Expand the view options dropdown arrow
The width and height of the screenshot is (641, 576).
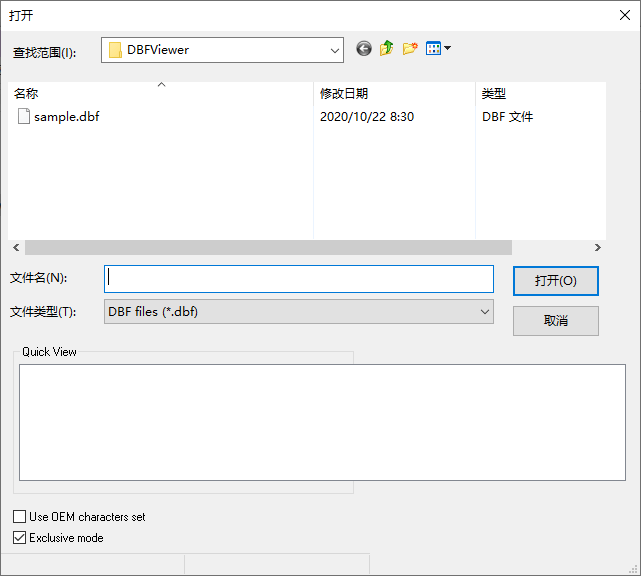pyautogui.click(x=447, y=48)
